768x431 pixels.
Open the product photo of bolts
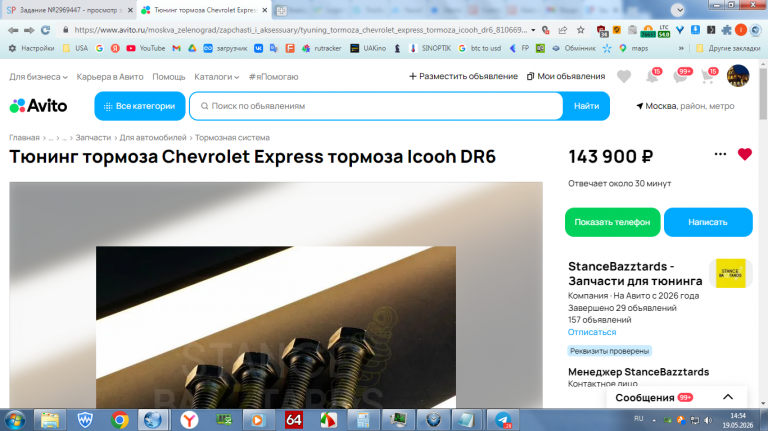click(276, 327)
